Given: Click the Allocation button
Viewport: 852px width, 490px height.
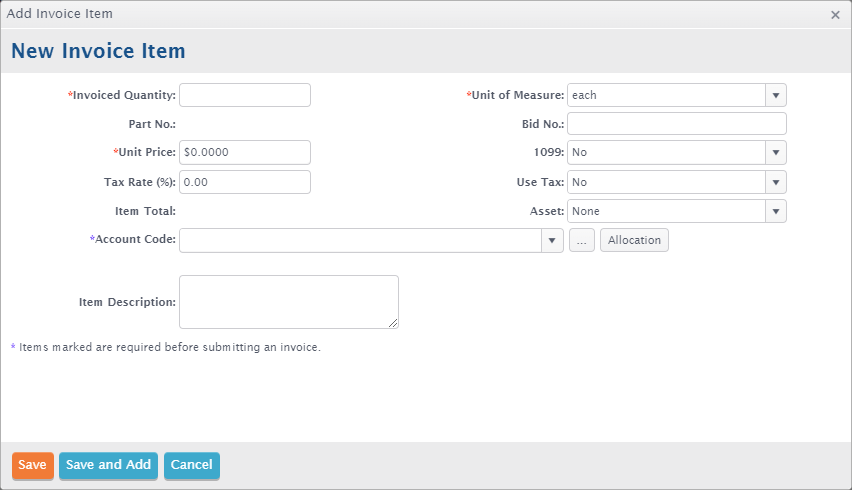Looking at the screenshot, I should click(x=634, y=240).
